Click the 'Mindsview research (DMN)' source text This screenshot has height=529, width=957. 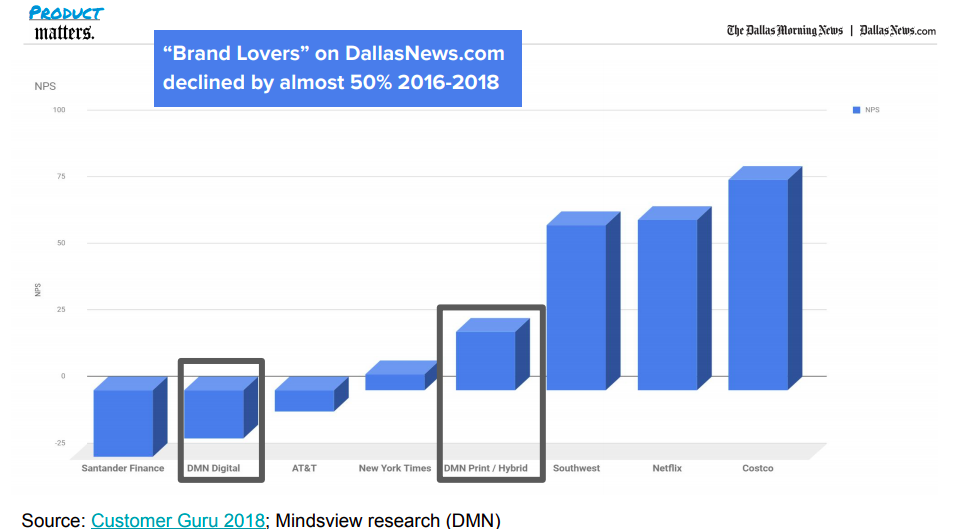tap(388, 520)
